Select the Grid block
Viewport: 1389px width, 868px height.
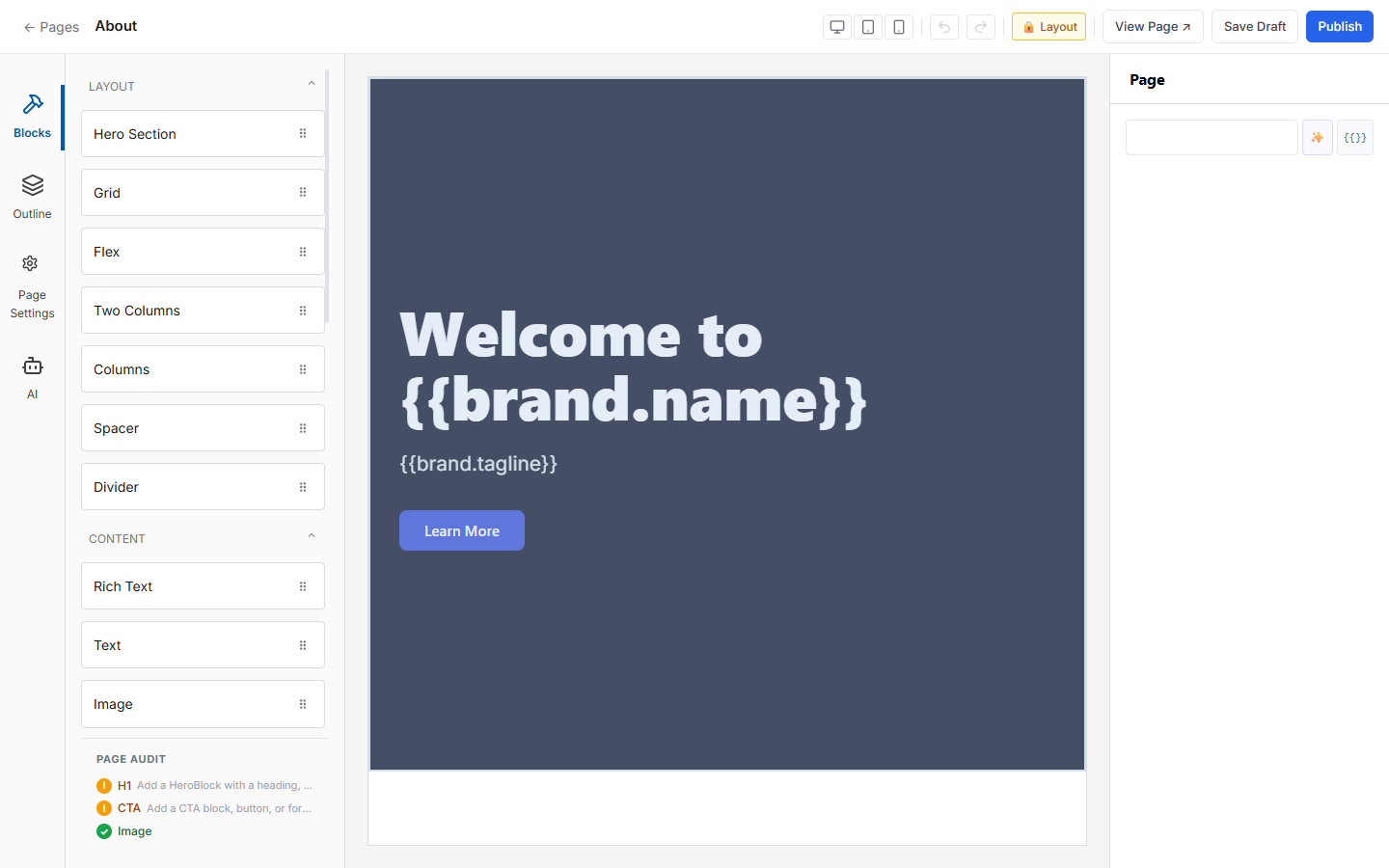(x=203, y=193)
